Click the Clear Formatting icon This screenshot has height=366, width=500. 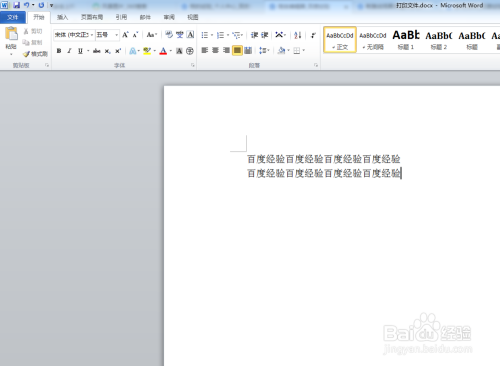(169, 35)
